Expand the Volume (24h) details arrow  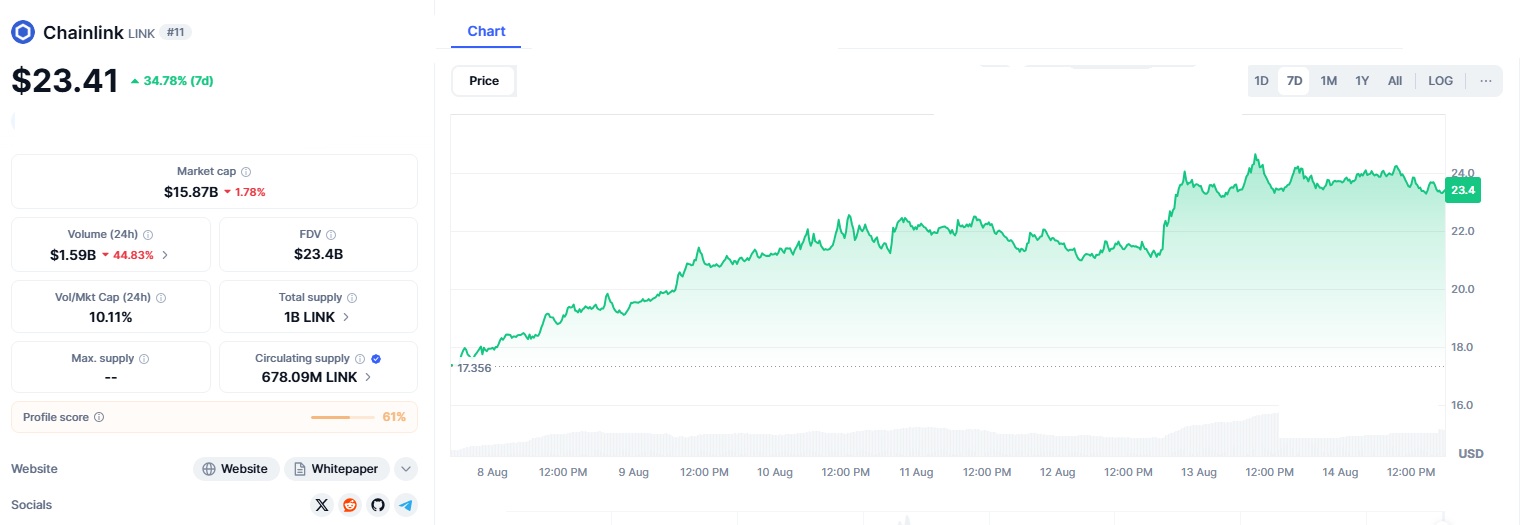coord(165,255)
